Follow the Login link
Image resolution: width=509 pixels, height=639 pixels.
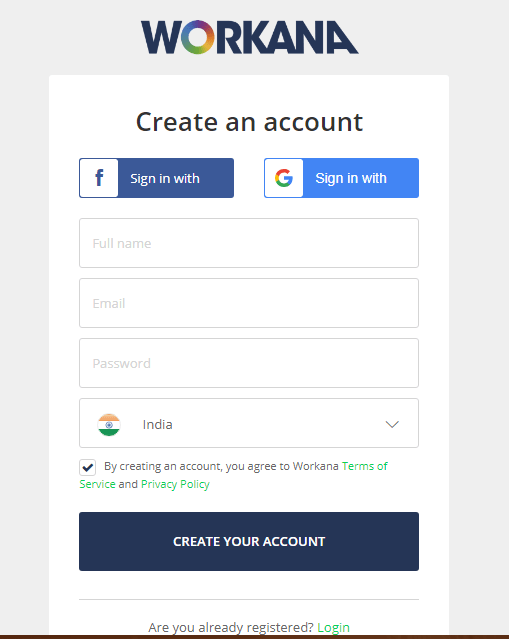pyautogui.click(x=333, y=627)
